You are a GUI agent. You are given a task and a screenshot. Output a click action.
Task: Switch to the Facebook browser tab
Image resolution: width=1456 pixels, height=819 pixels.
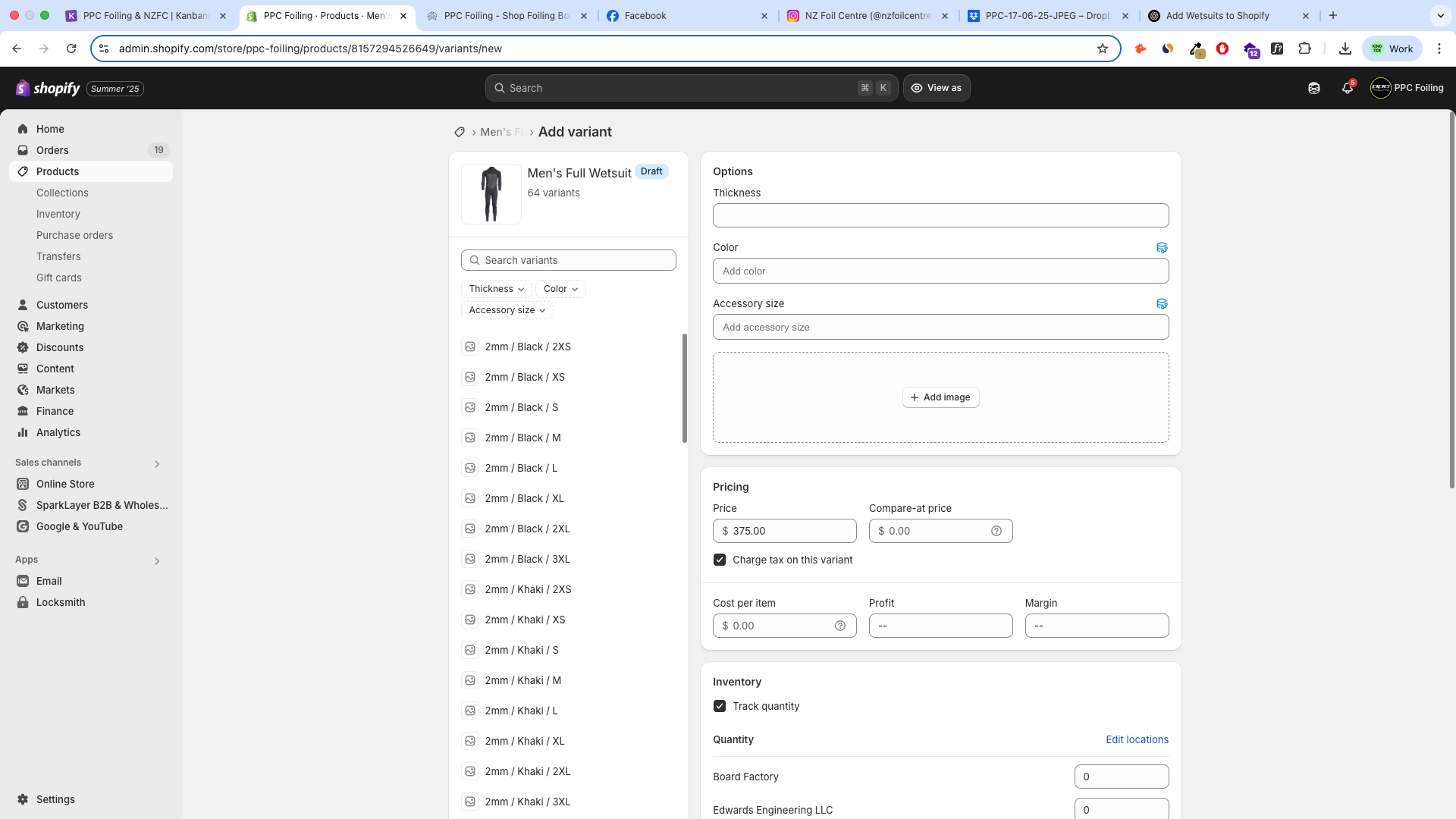pyautogui.click(x=645, y=15)
